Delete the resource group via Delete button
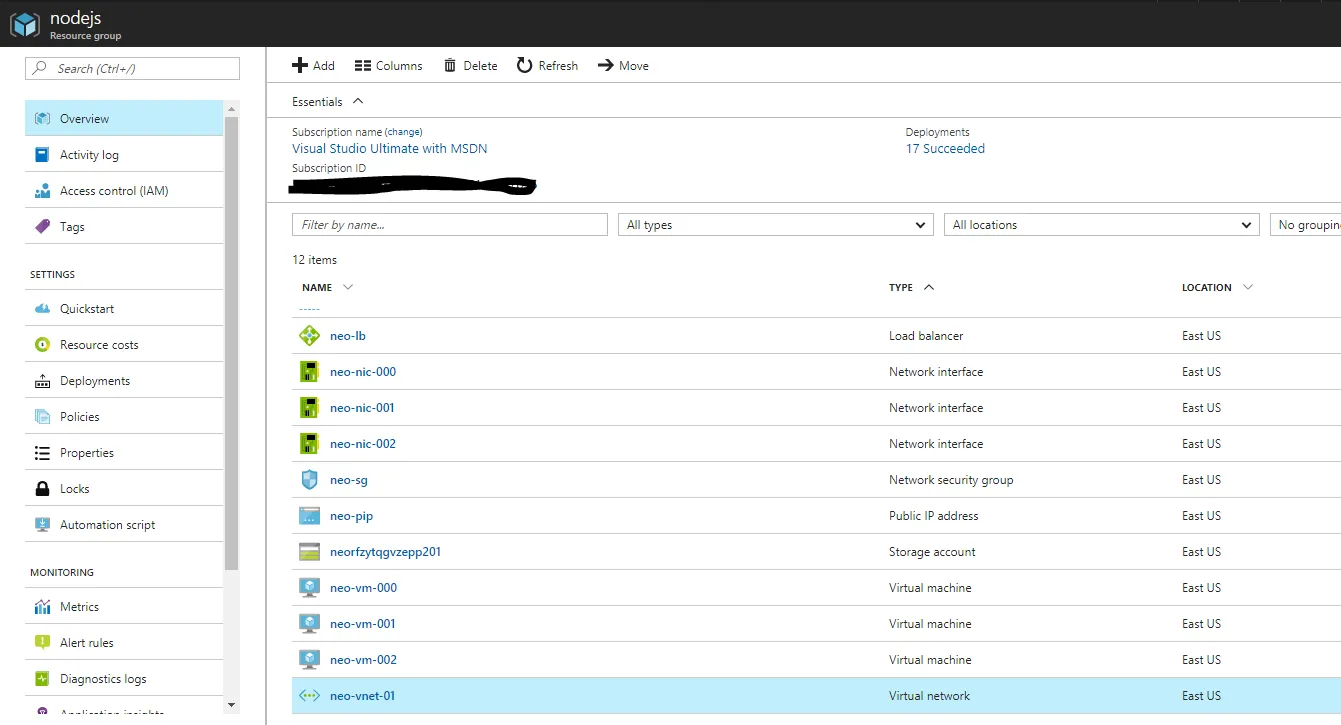 [x=470, y=66]
